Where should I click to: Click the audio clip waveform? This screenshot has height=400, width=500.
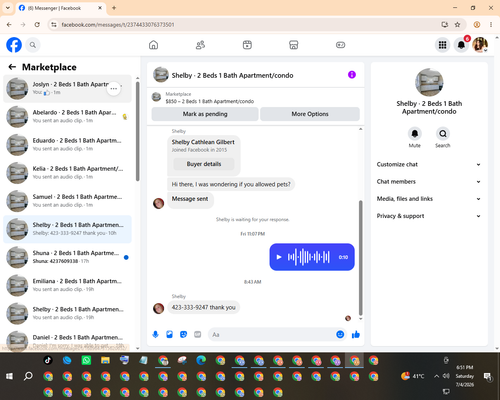tap(309, 257)
